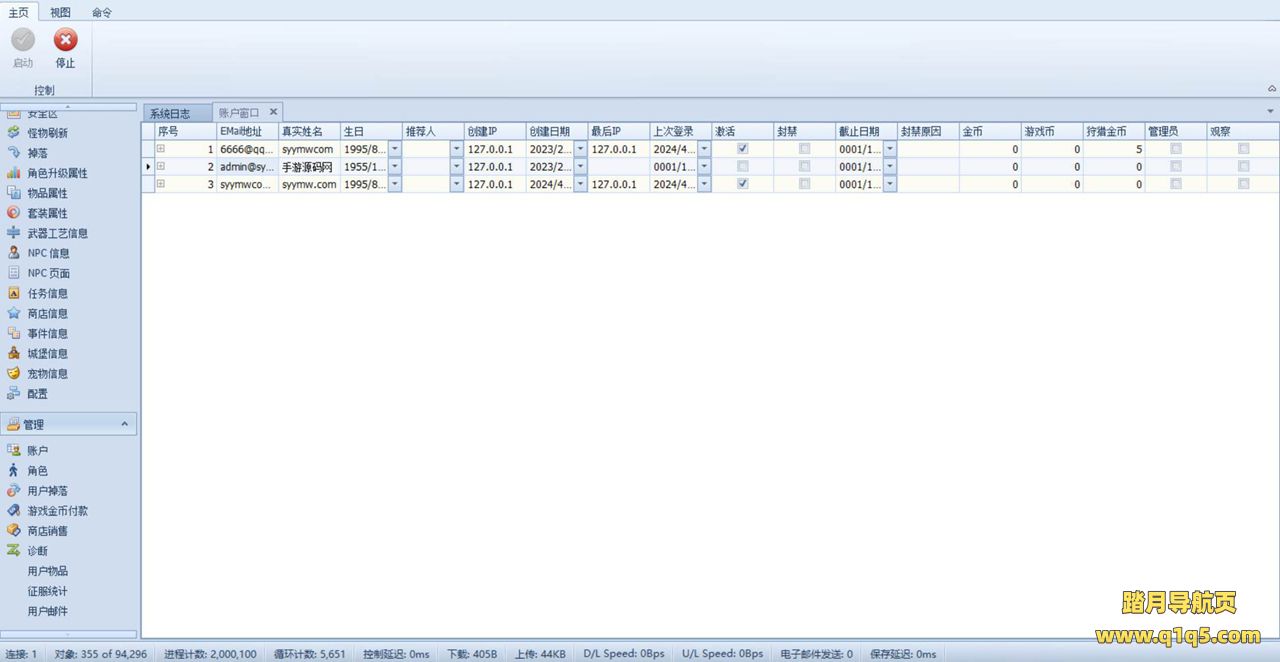
Task: Open 用户邮件 in the management list
Action: pos(48,611)
